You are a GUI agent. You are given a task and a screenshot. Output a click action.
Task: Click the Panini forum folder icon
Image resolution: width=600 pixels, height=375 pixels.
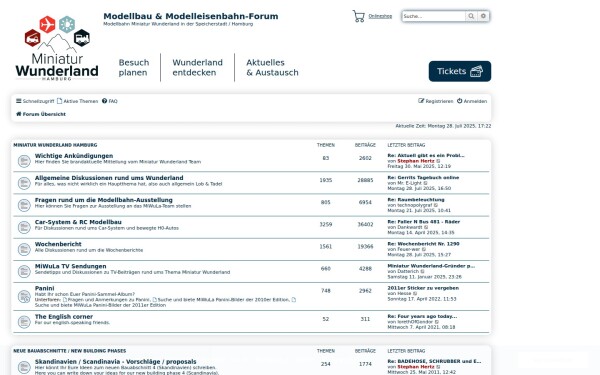(x=24, y=297)
